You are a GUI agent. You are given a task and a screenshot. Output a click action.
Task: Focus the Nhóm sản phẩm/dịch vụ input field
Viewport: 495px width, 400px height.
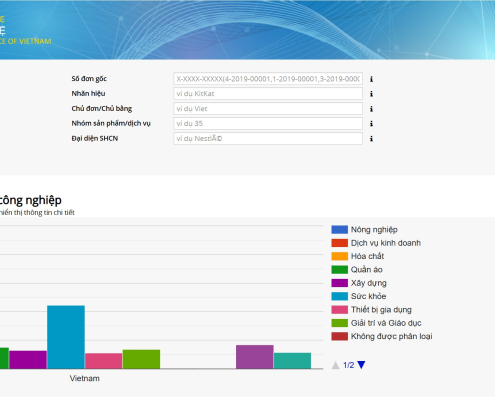coord(268,123)
